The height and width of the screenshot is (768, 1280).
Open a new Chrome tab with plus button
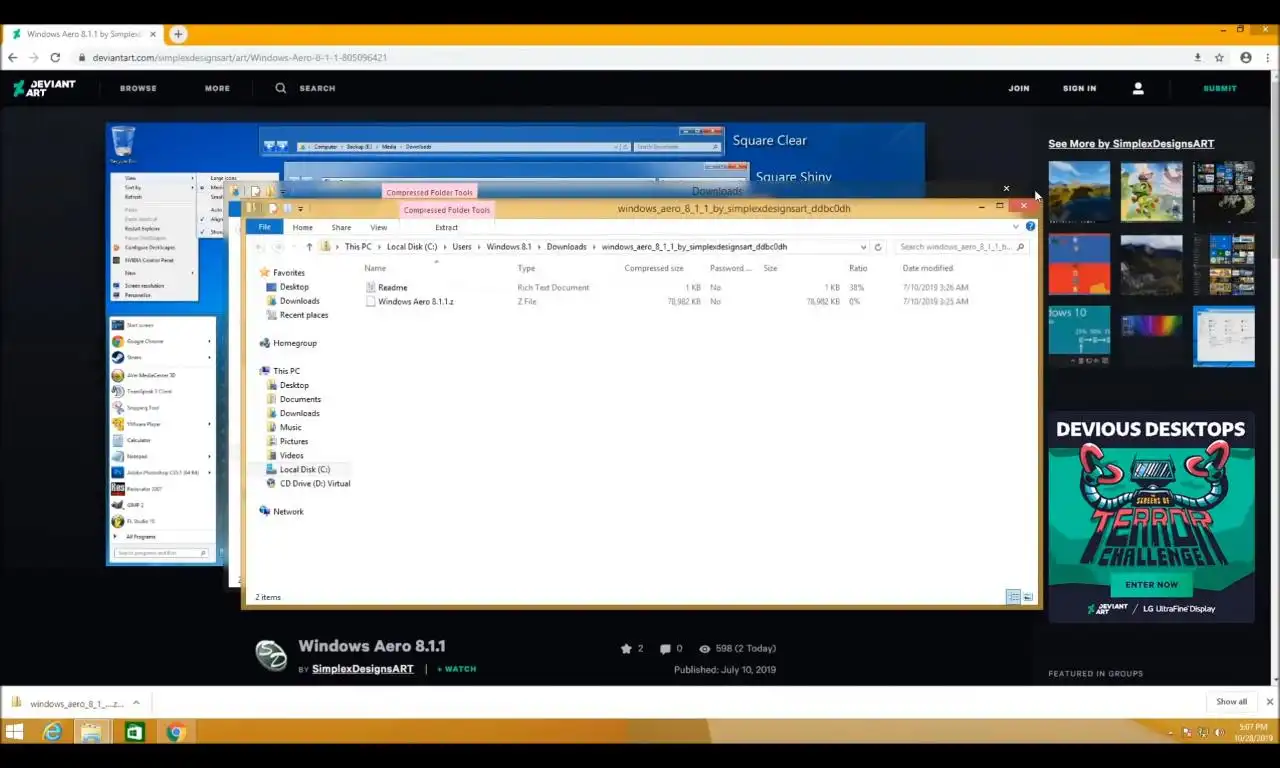coord(178,34)
